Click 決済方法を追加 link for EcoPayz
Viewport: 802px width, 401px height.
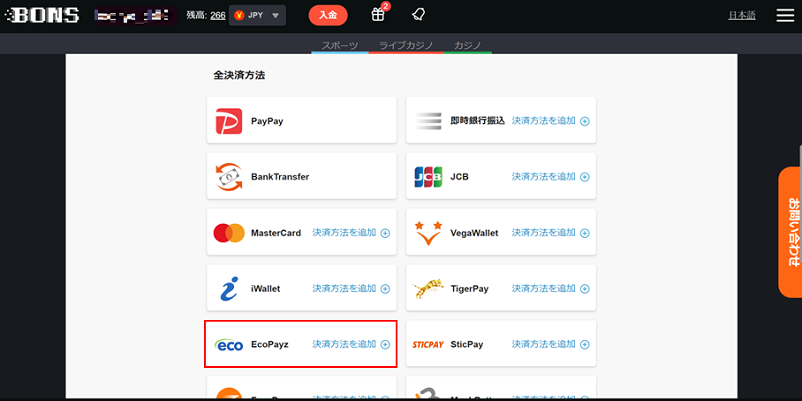[344, 344]
